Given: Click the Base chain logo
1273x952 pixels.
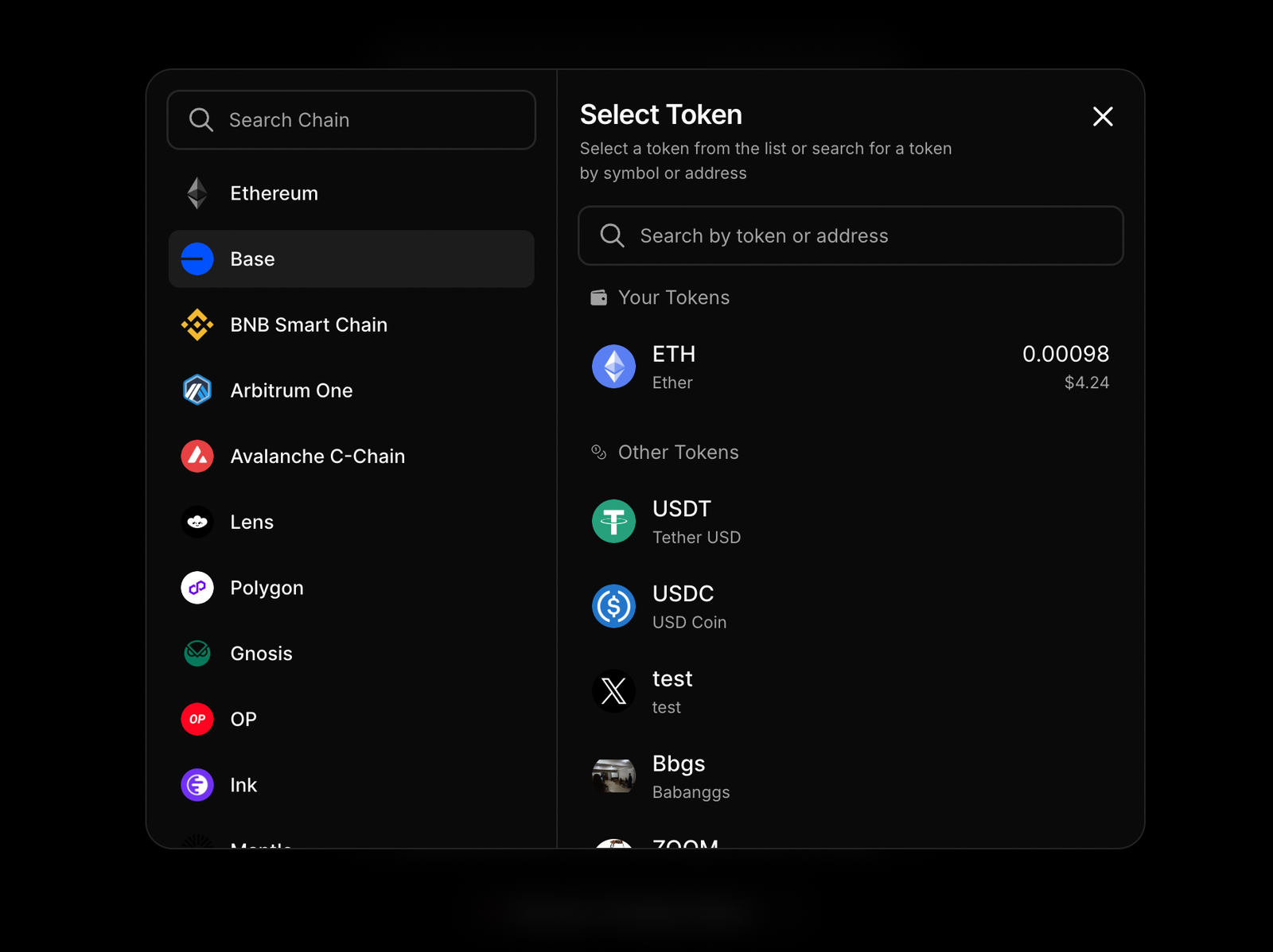Looking at the screenshot, I should coord(197,258).
